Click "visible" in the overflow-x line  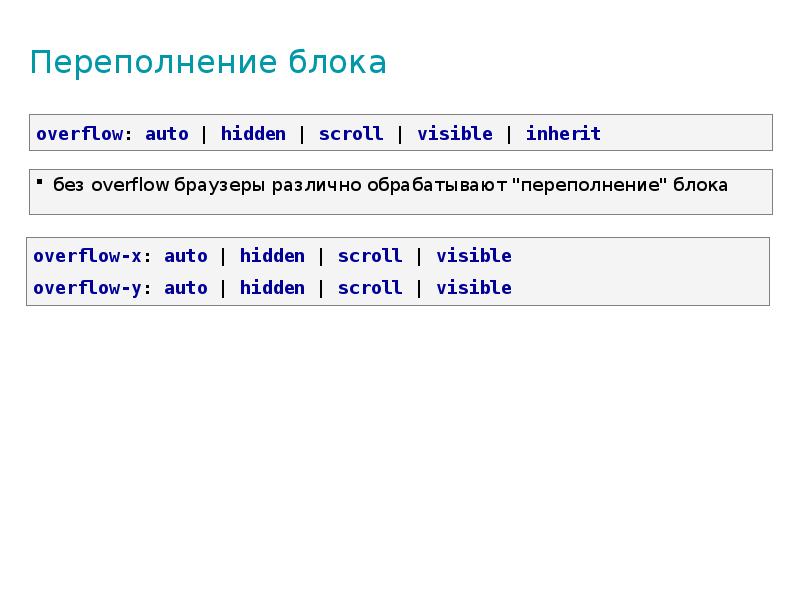point(474,256)
